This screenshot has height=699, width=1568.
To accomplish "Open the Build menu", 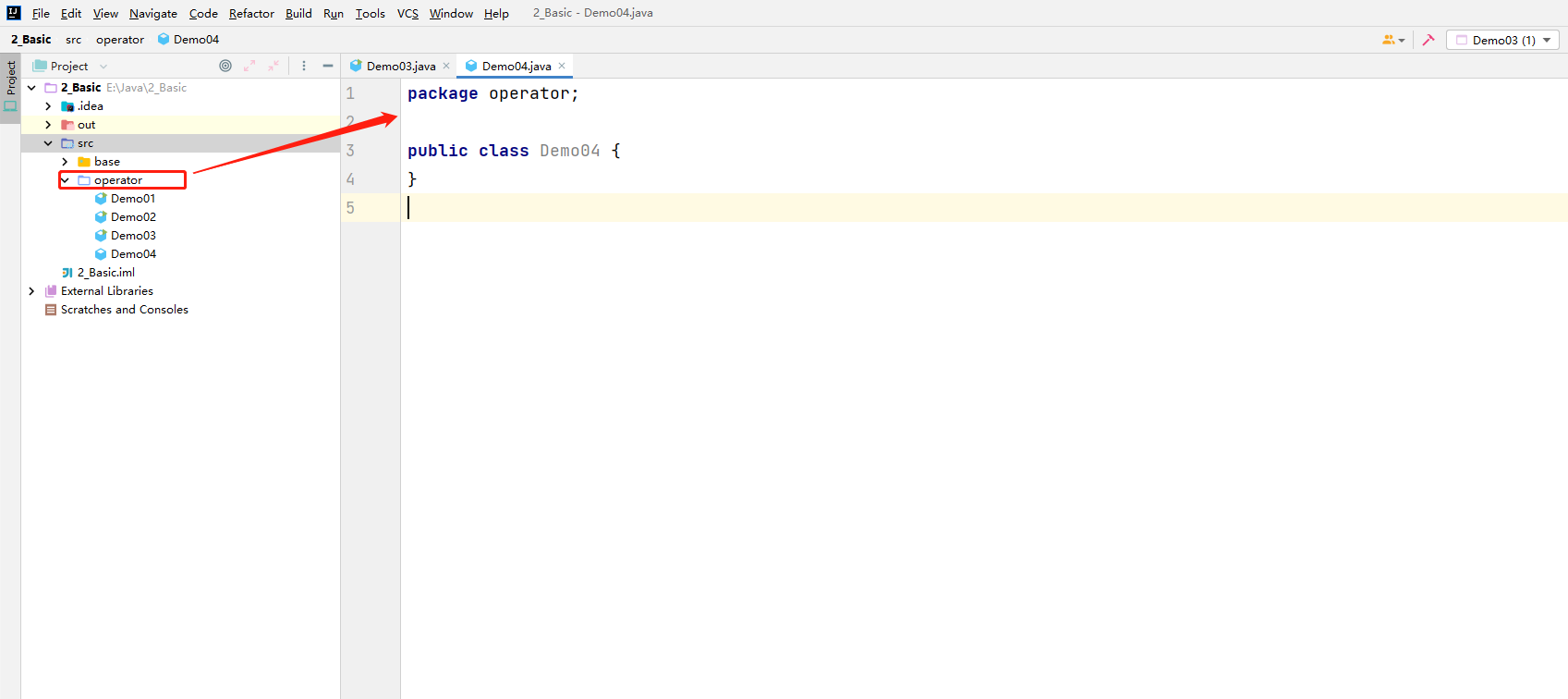I will 298,13.
